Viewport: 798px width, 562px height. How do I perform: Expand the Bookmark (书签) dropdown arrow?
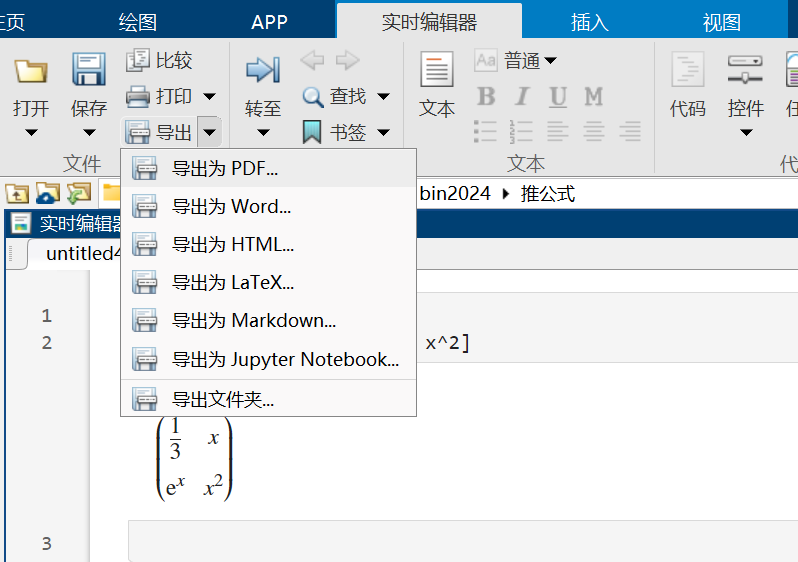tap(383, 133)
